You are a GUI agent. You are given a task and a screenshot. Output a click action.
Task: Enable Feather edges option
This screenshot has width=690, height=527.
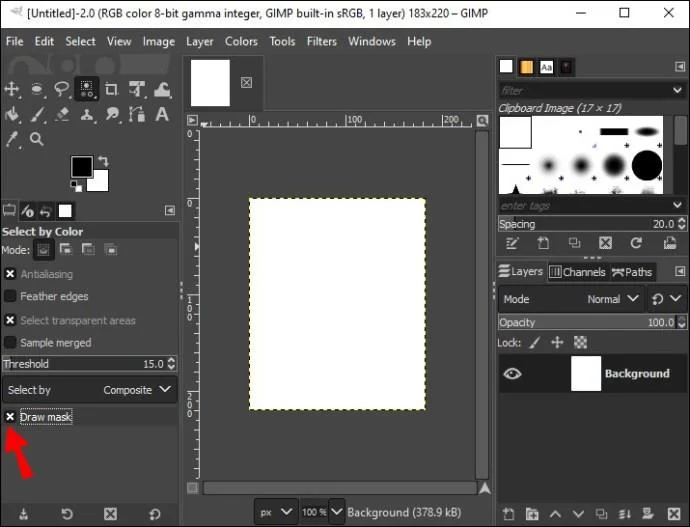pos(10,296)
